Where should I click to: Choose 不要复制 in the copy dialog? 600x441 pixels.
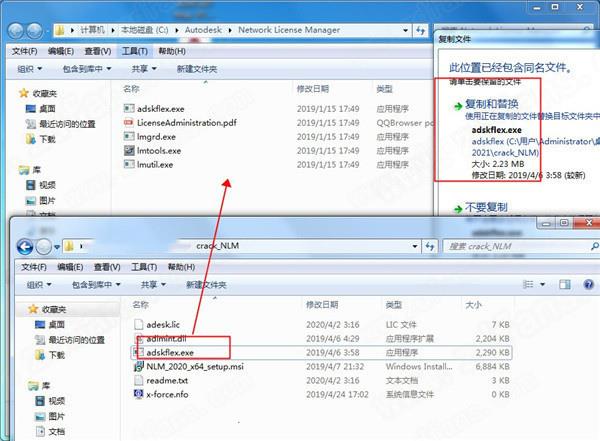[486, 207]
